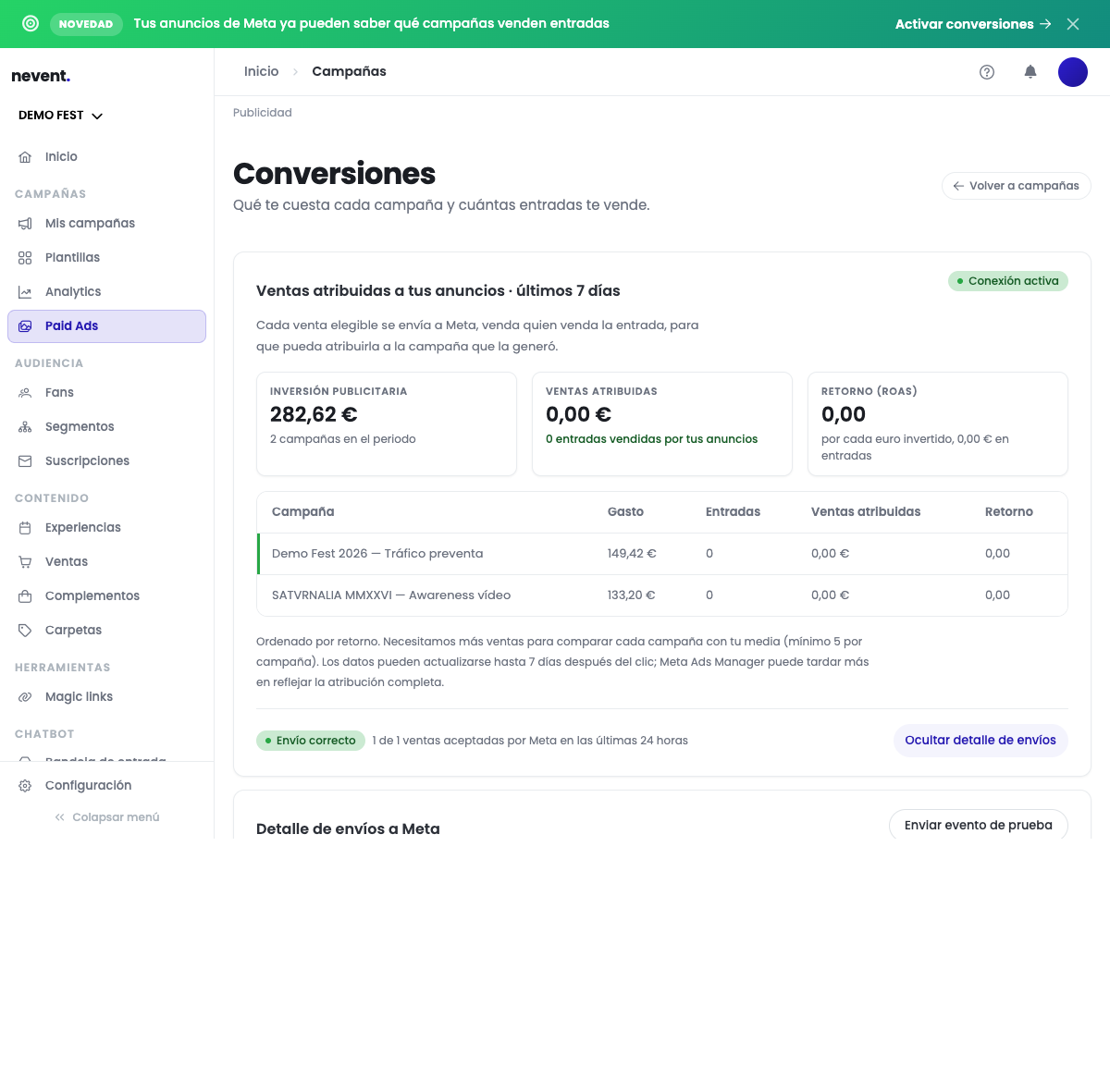Screen dimensions: 1110x1092
Task: Click the Campaña column header
Action: (x=303, y=512)
